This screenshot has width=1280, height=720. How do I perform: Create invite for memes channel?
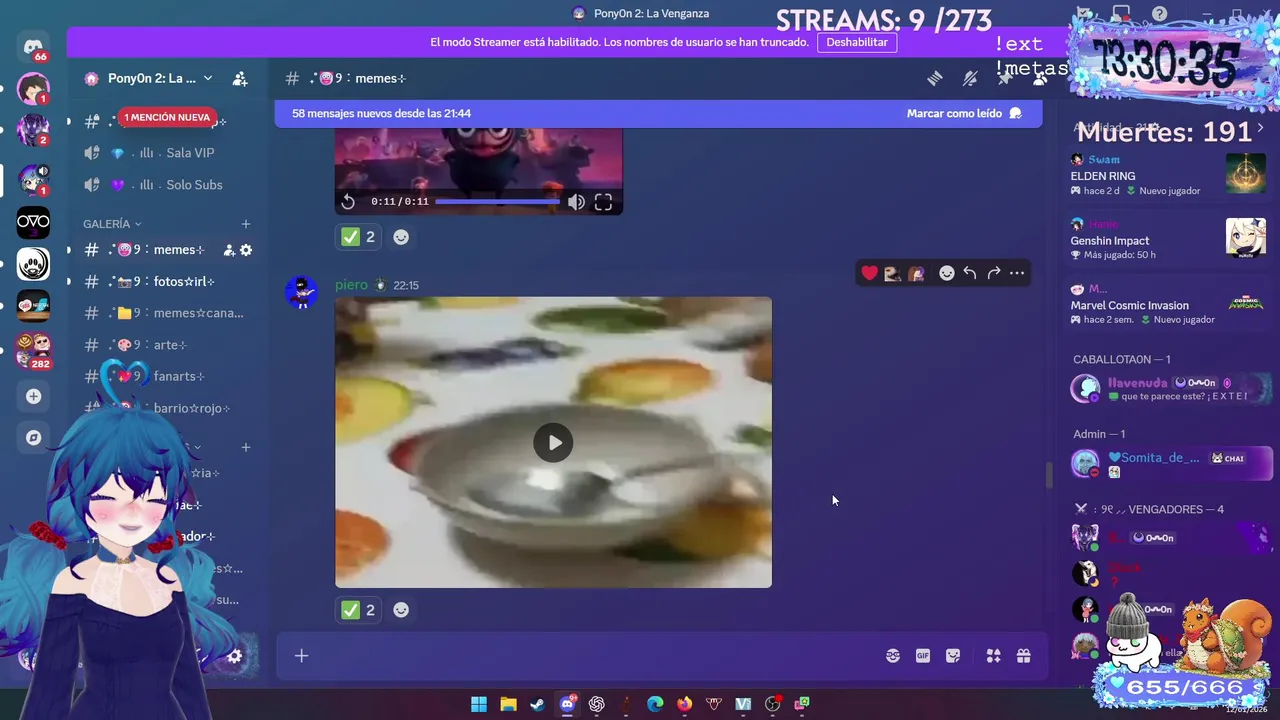click(x=229, y=250)
